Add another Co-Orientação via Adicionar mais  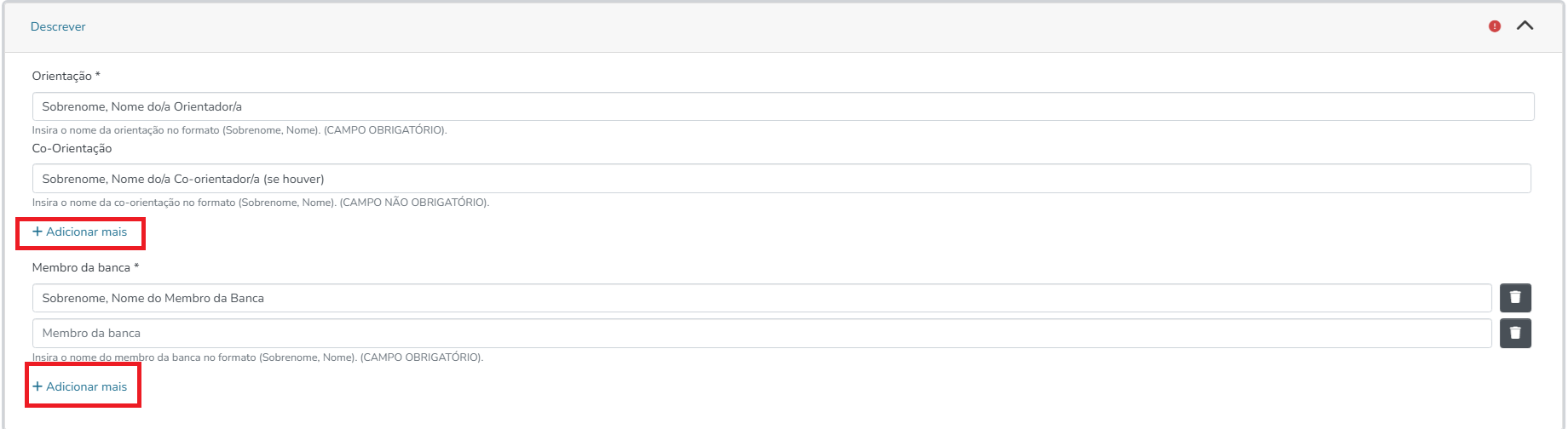[86, 232]
